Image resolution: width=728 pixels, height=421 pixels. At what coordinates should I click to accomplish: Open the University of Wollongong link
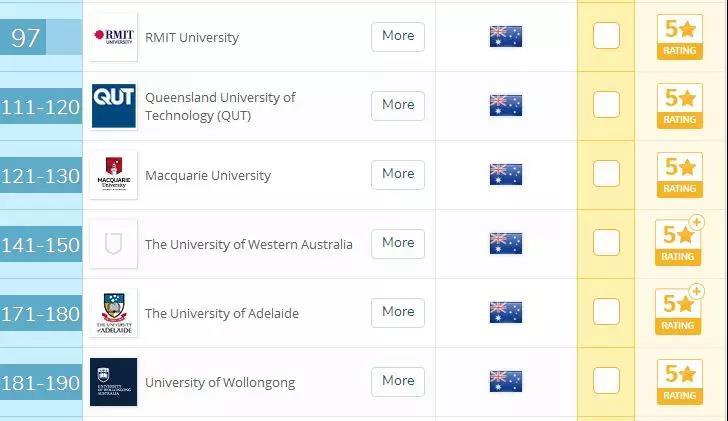point(219,382)
